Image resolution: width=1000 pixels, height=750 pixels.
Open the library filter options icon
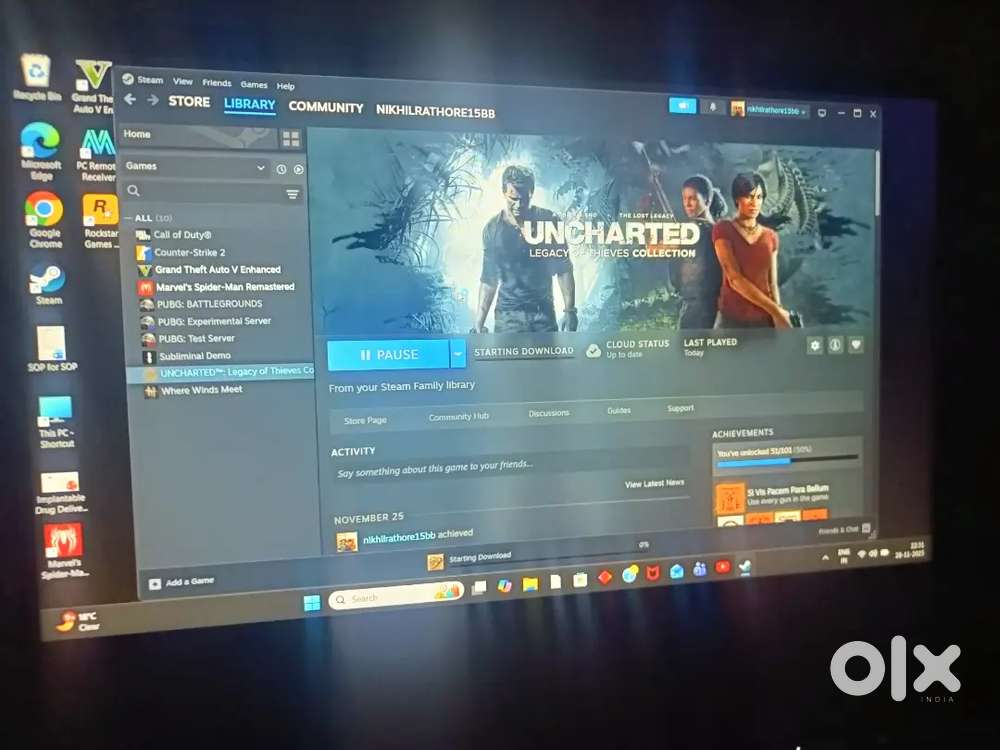pos(293,194)
